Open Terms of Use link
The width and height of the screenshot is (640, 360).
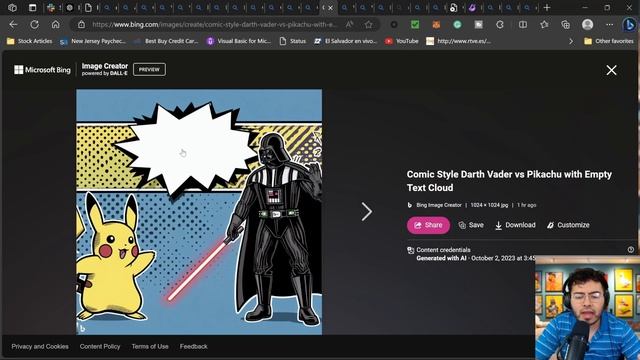pyautogui.click(x=150, y=346)
